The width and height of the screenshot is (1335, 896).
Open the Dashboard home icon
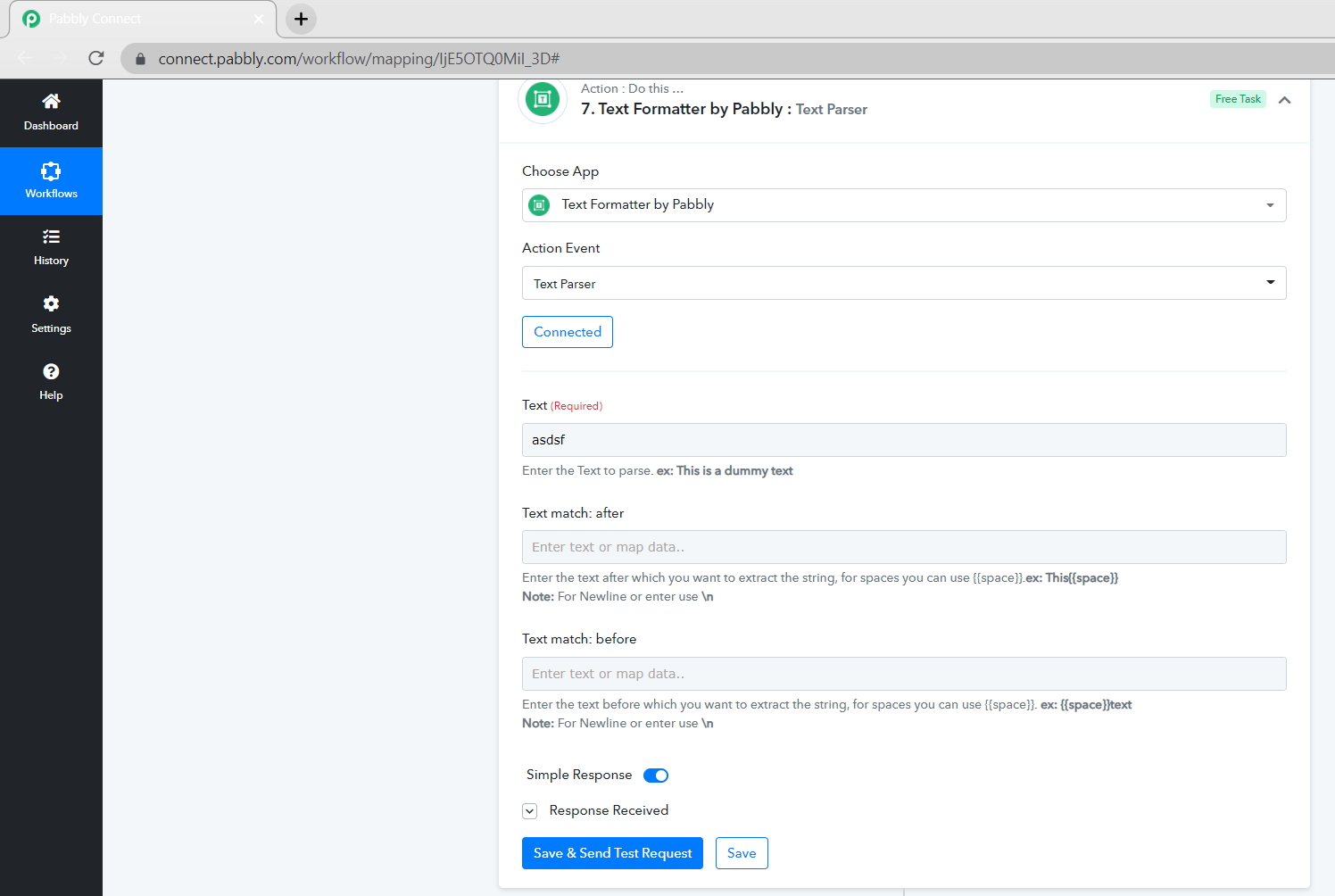pyautogui.click(x=51, y=101)
